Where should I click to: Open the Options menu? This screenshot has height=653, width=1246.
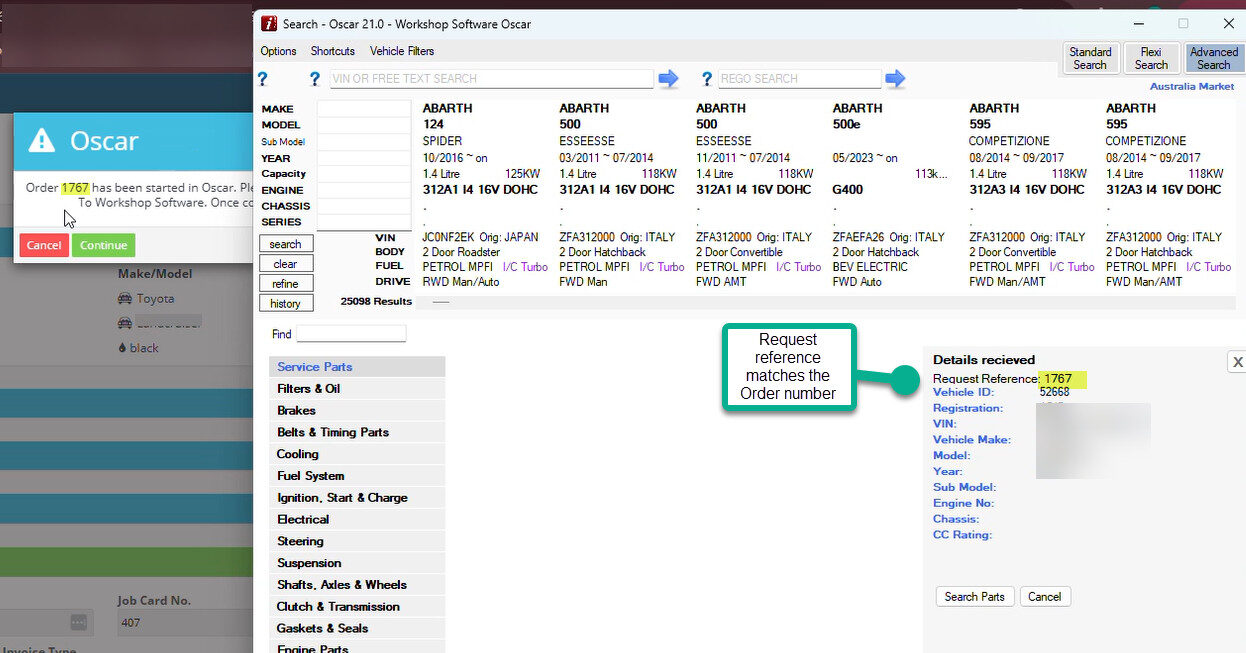[278, 51]
